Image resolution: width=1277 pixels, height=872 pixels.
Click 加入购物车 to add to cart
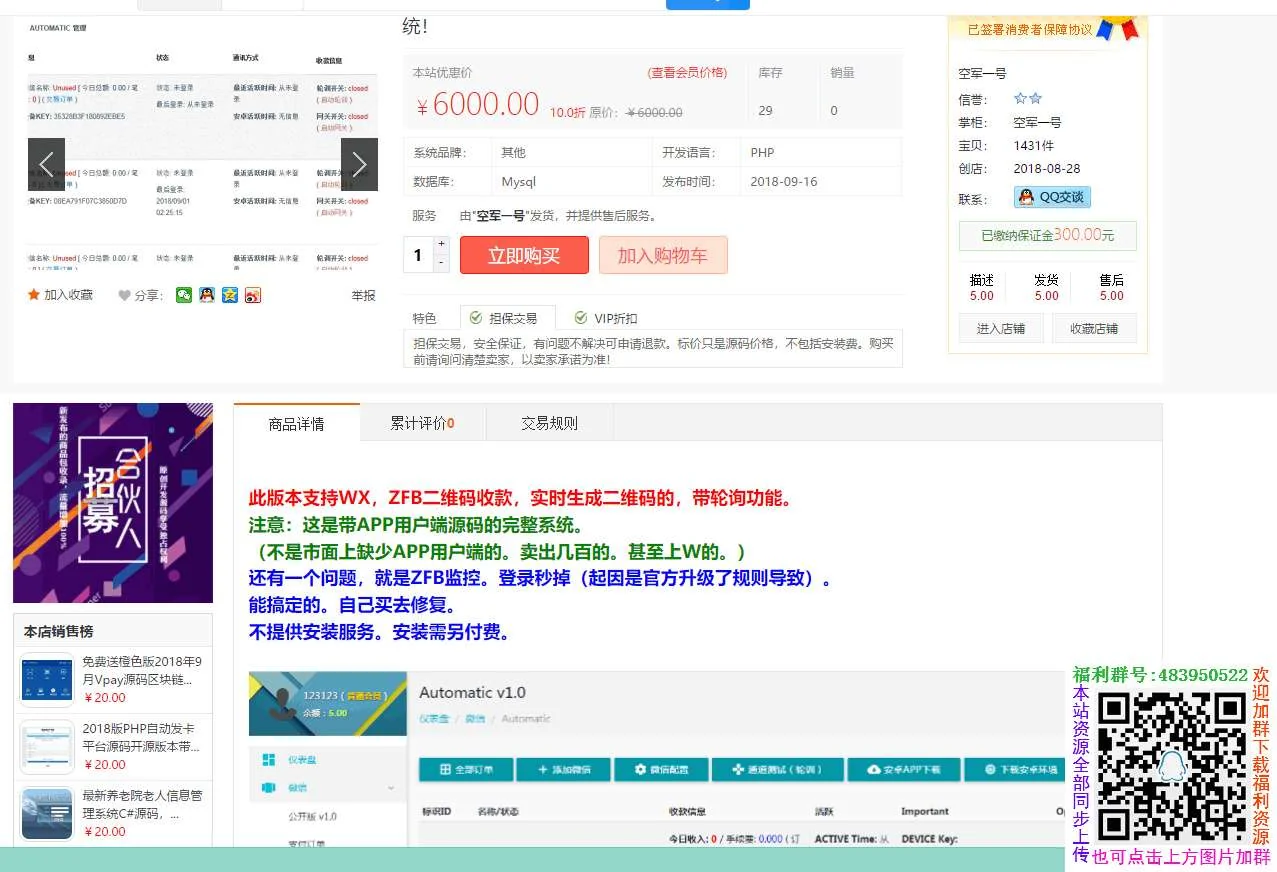pos(662,255)
